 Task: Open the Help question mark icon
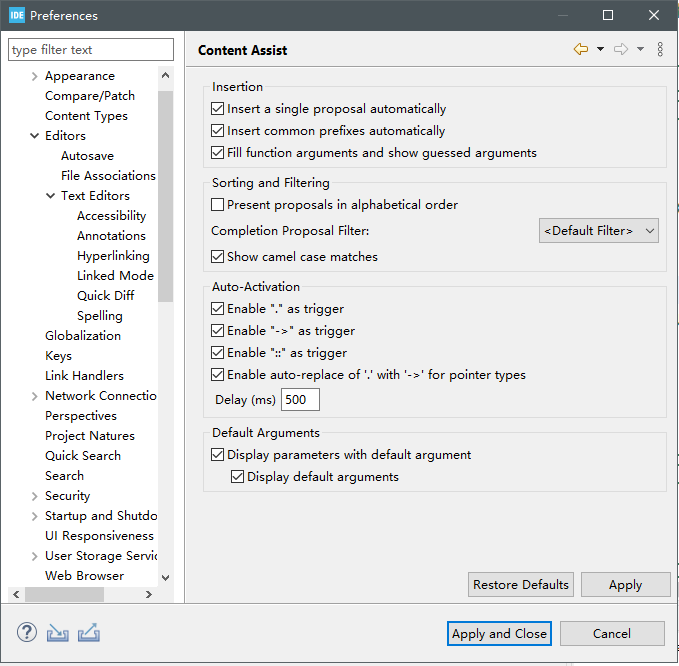pos(27,632)
